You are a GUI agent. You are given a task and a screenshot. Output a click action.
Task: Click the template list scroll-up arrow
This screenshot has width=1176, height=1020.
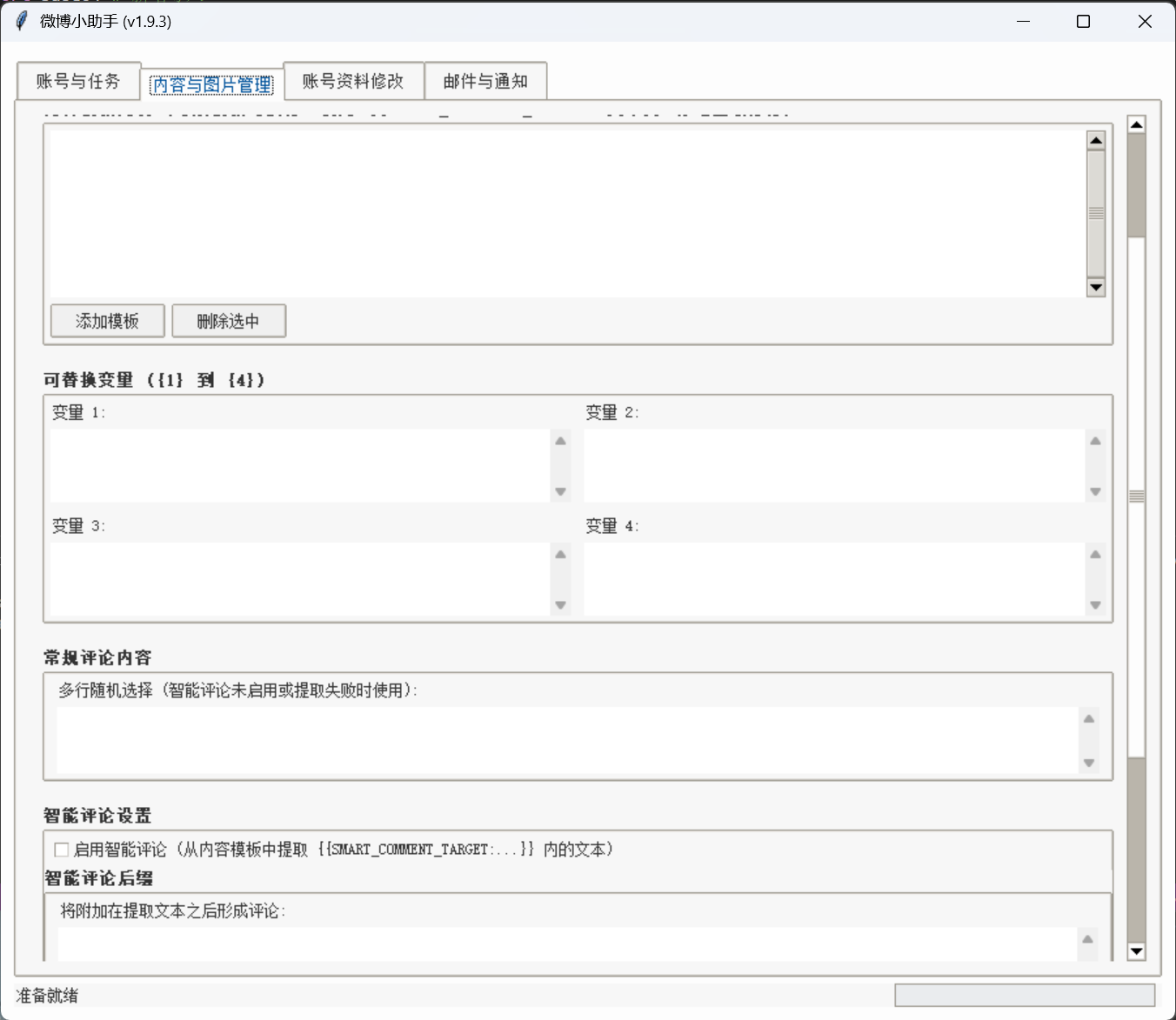tap(1096, 140)
